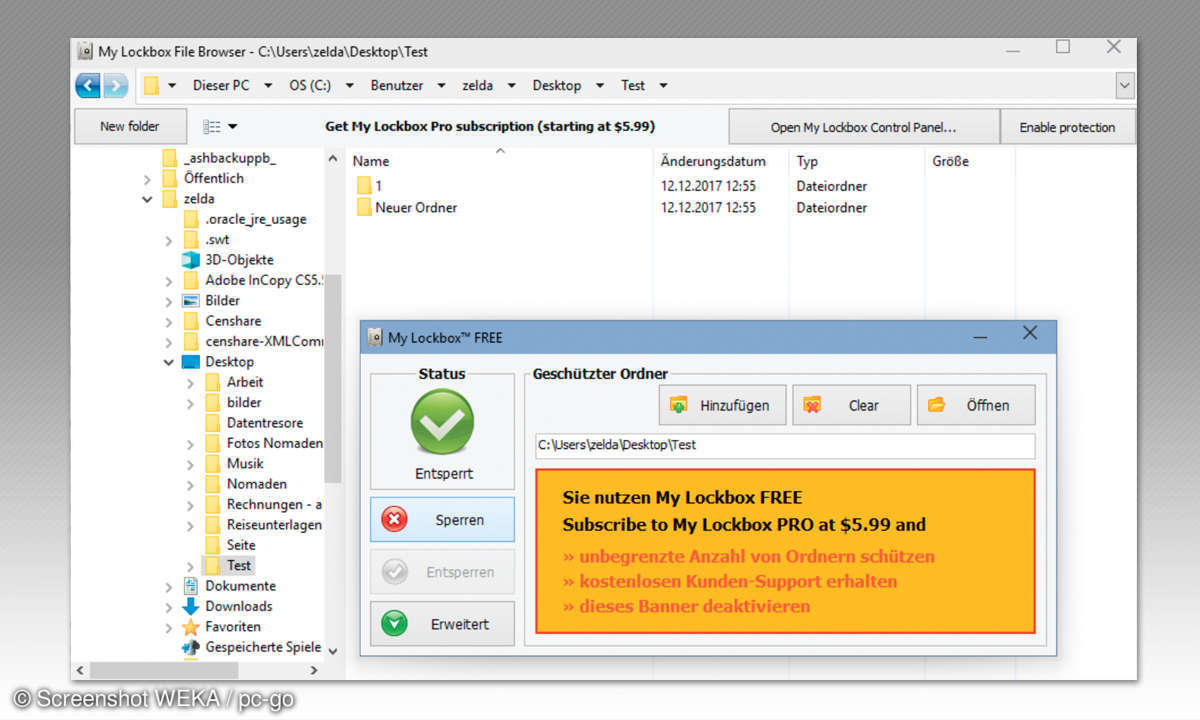Click the Dokumente icon in tree
The width and height of the screenshot is (1200, 720).
pyautogui.click(x=191, y=586)
